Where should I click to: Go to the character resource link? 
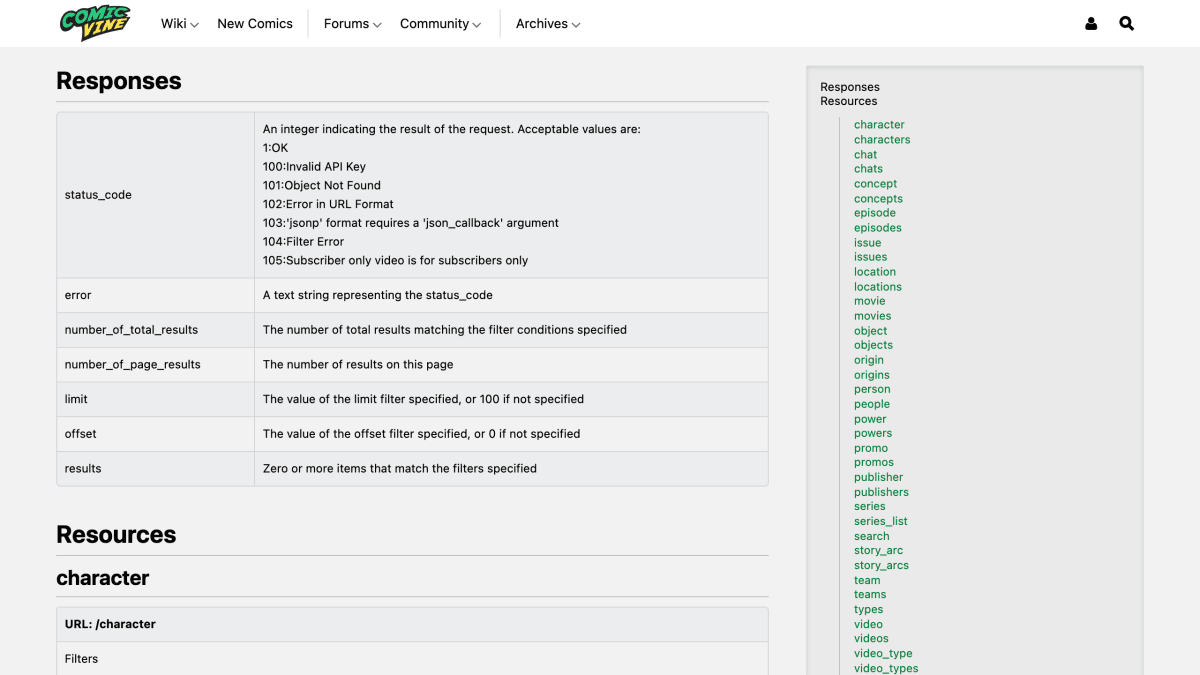click(x=879, y=125)
